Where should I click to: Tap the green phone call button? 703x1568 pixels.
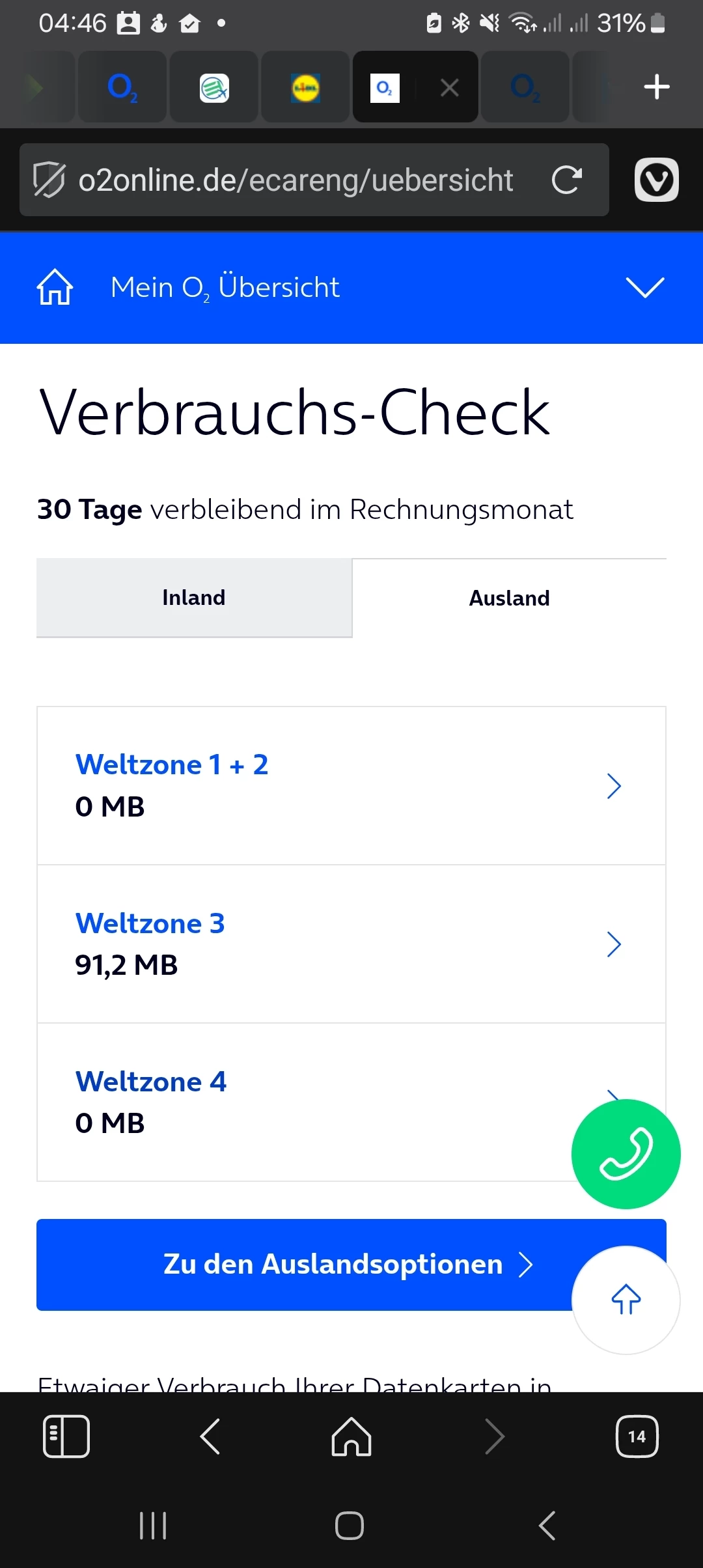coord(626,1154)
